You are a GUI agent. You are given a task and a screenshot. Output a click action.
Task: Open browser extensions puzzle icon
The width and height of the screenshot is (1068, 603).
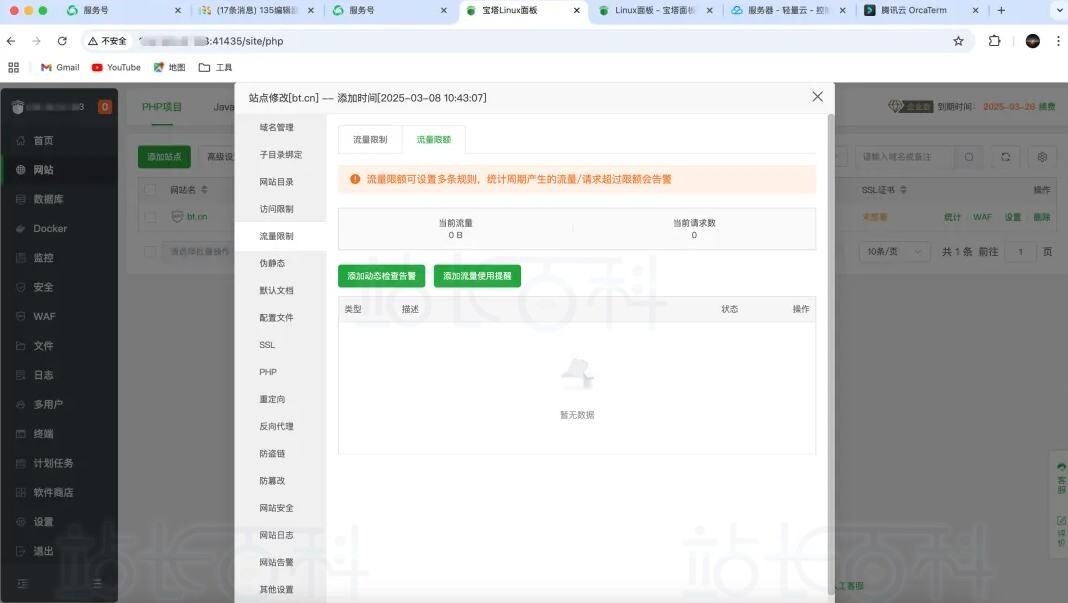(994, 41)
